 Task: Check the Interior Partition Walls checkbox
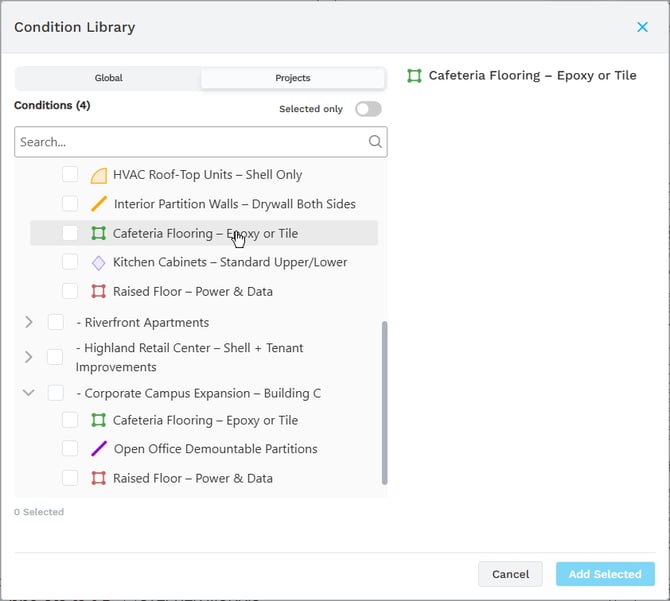click(x=70, y=204)
